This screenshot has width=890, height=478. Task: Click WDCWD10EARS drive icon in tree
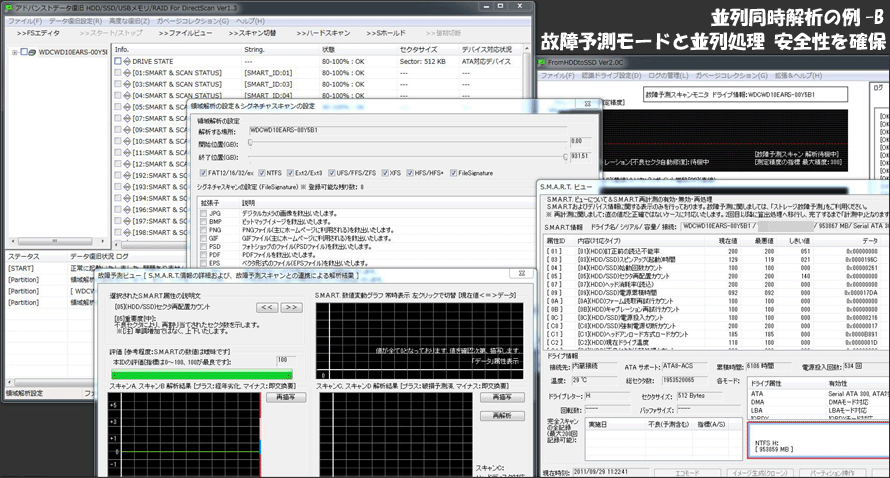(x=32, y=52)
